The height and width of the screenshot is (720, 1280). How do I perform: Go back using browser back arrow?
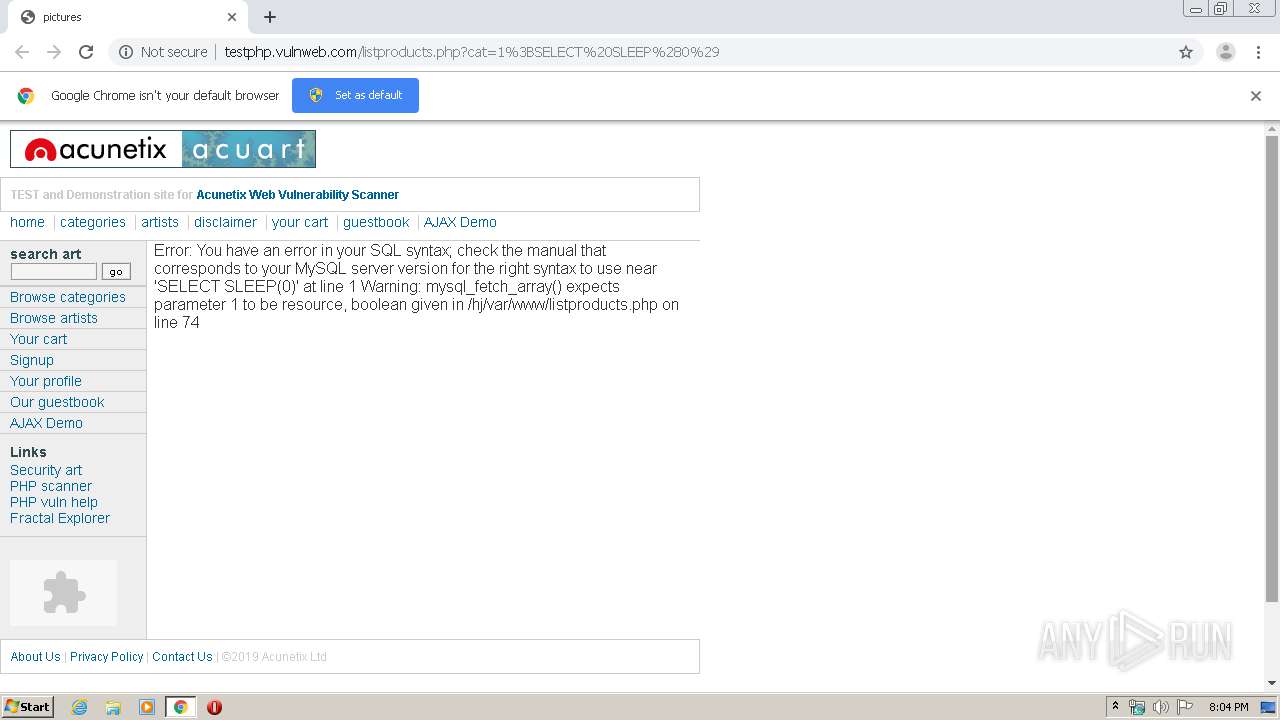coord(22,52)
